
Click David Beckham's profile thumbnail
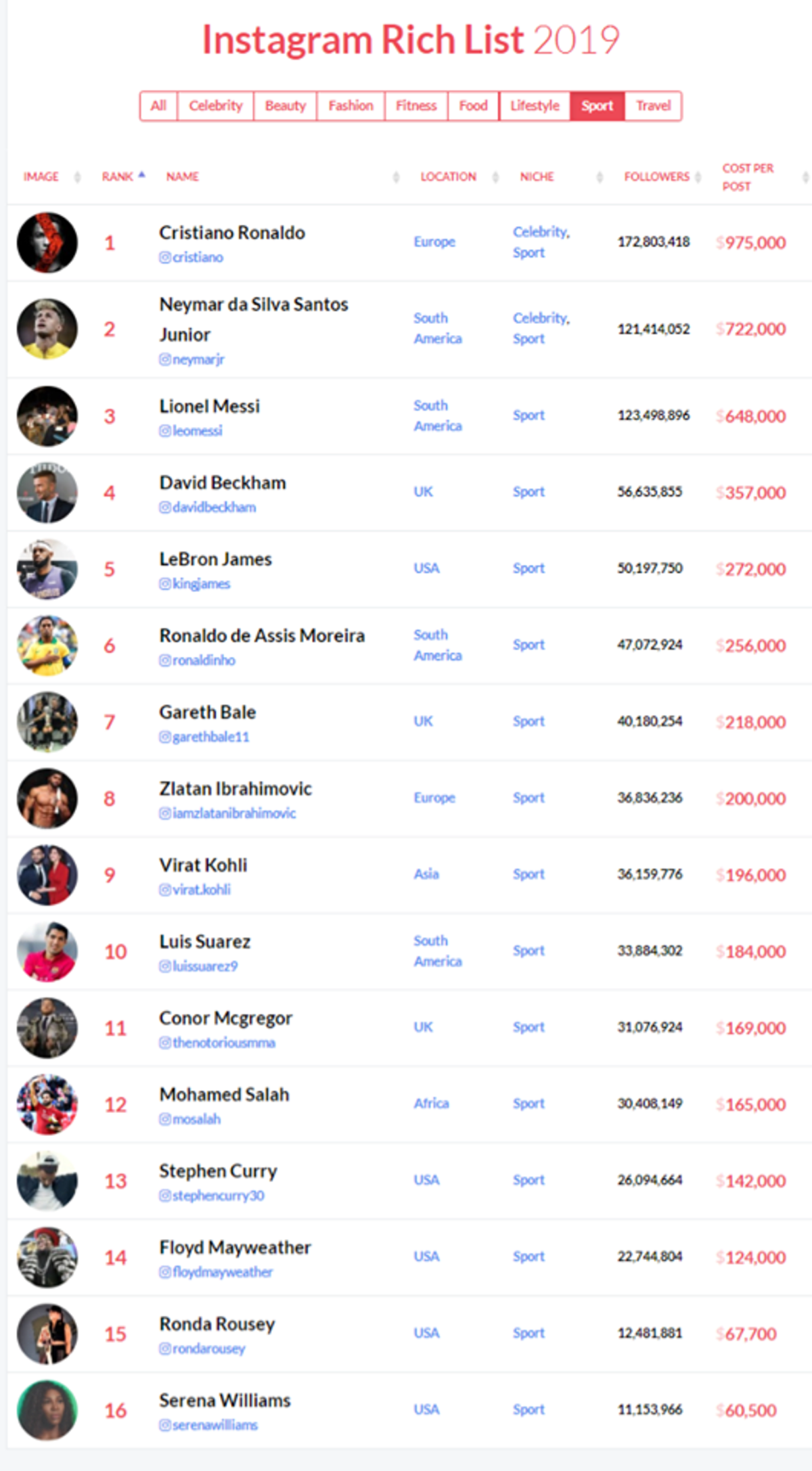[x=47, y=493]
